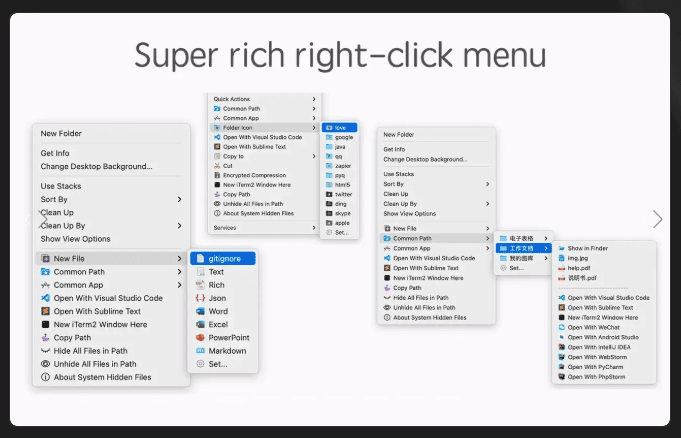Click the Excel spreadsheet icon
This screenshot has width=681, height=438.
[x=200, y=324]
